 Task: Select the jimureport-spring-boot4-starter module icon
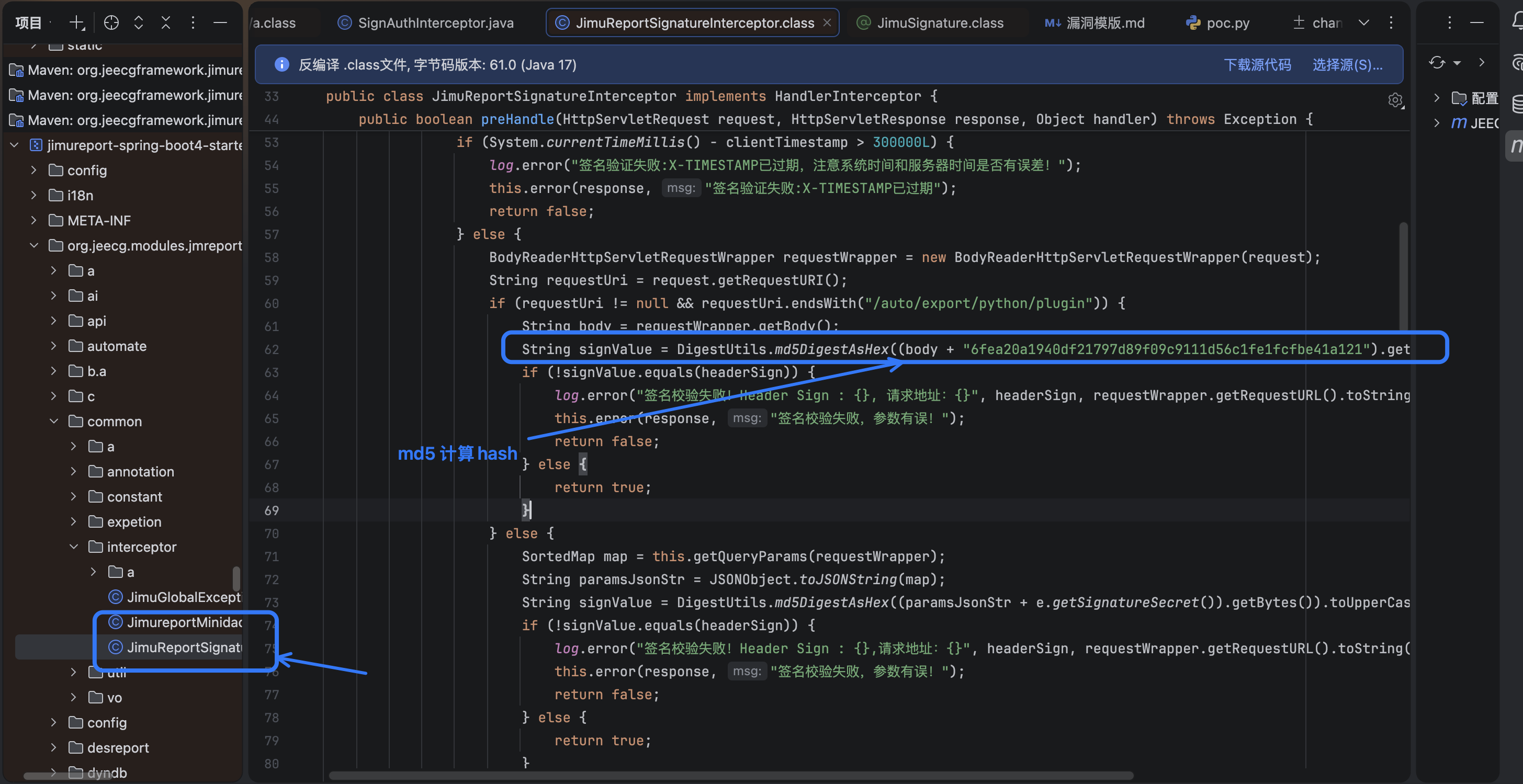[x=36, y=145]
